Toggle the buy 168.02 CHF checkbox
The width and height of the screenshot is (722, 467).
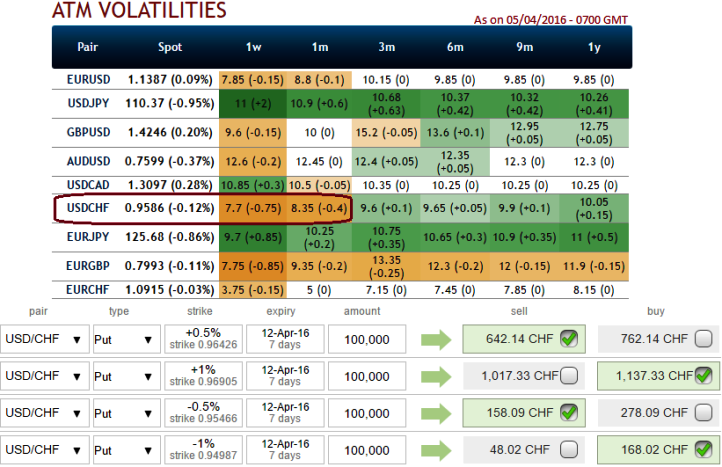tap(704, 451)
